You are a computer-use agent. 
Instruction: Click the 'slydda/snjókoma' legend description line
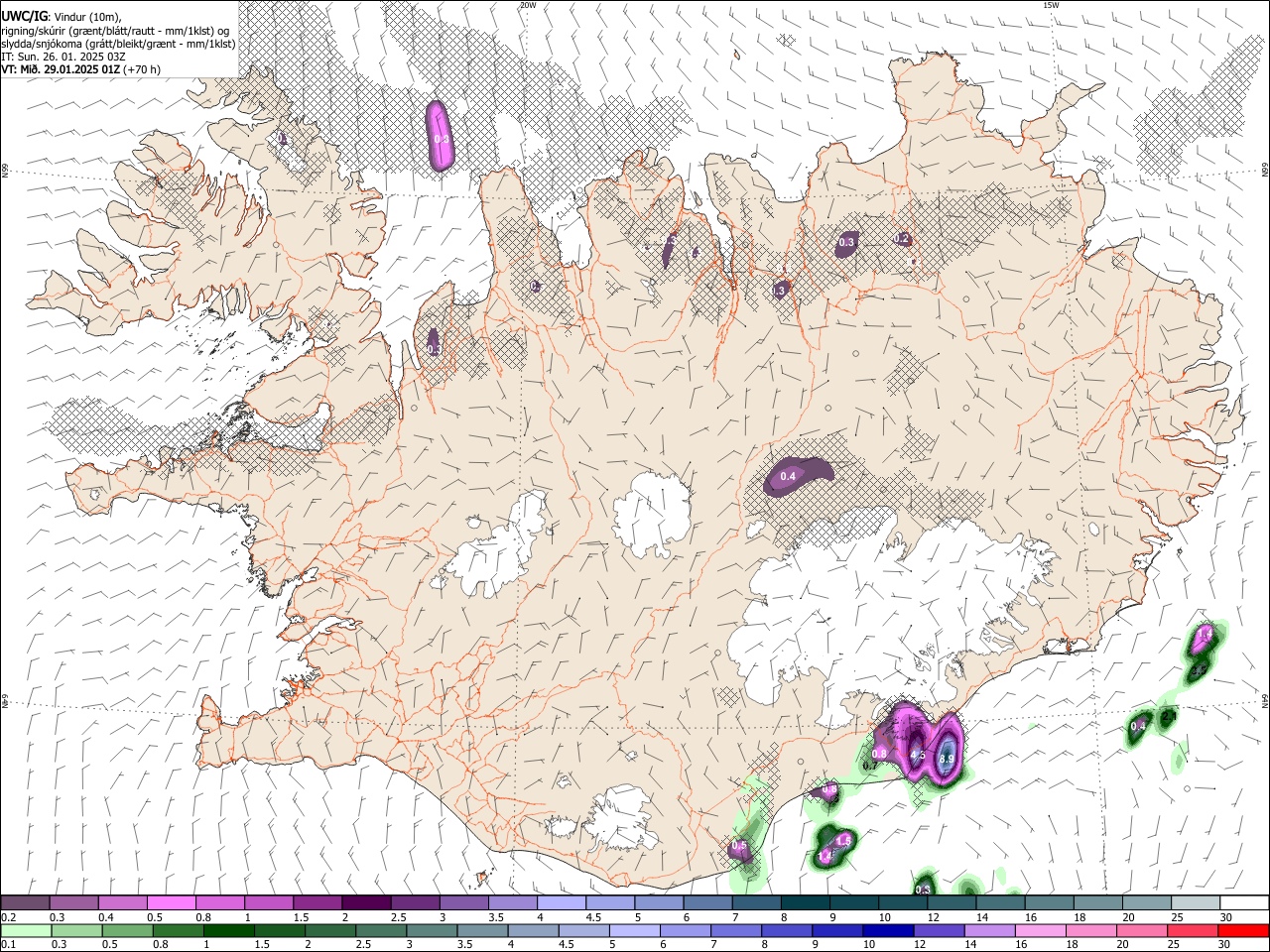118,44
